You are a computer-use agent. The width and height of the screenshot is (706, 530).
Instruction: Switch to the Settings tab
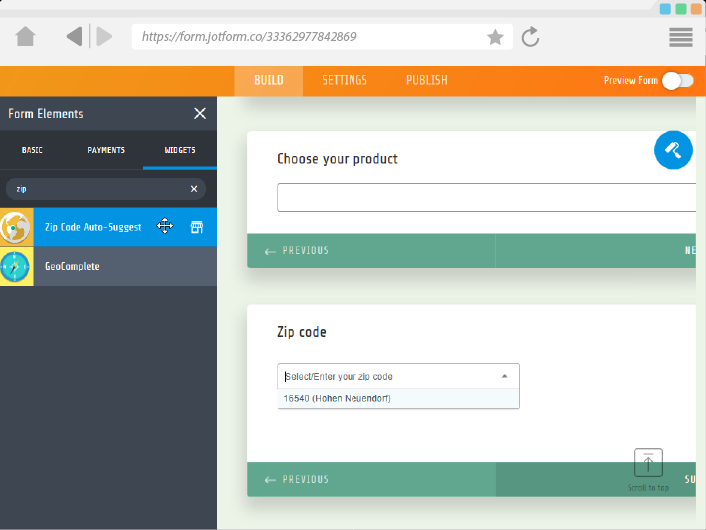point(344,80)
